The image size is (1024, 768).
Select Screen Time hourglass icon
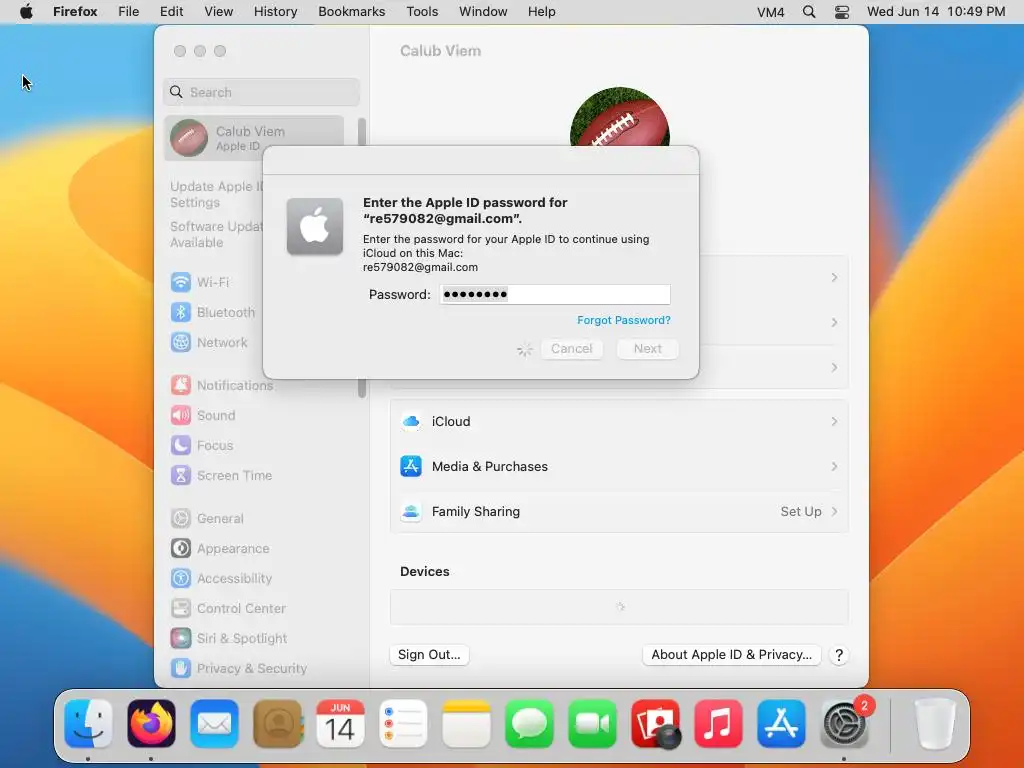coord(181,475)
